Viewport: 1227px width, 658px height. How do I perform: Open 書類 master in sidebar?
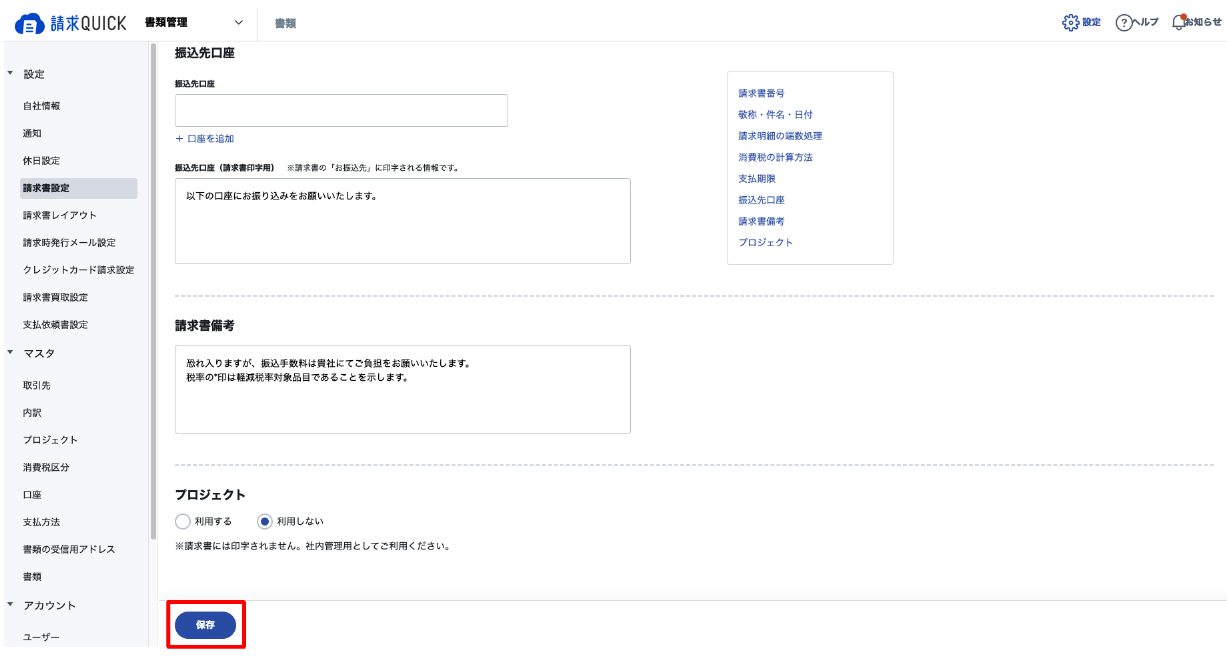[32, 577]
